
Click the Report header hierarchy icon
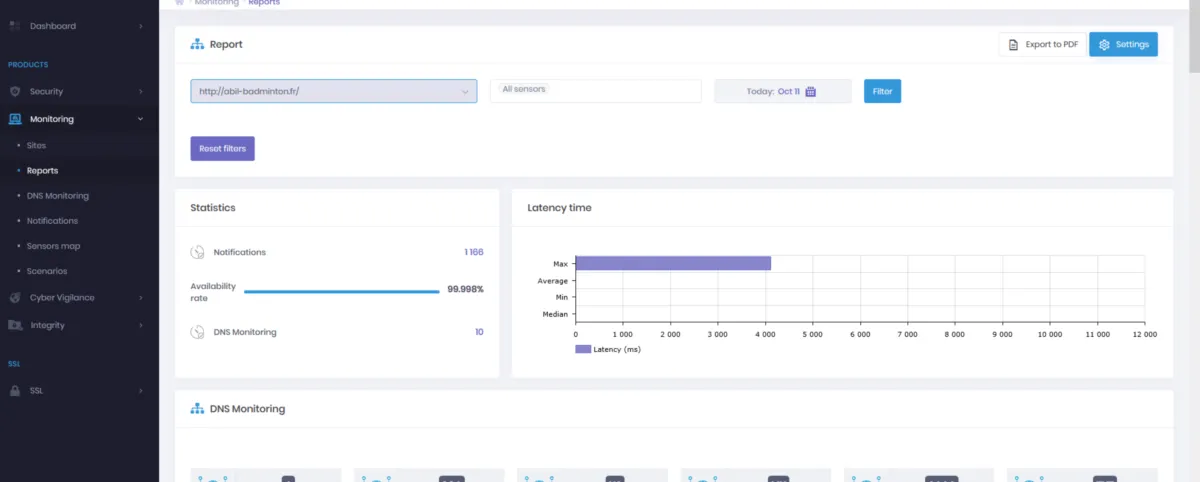tap(197, 44)
